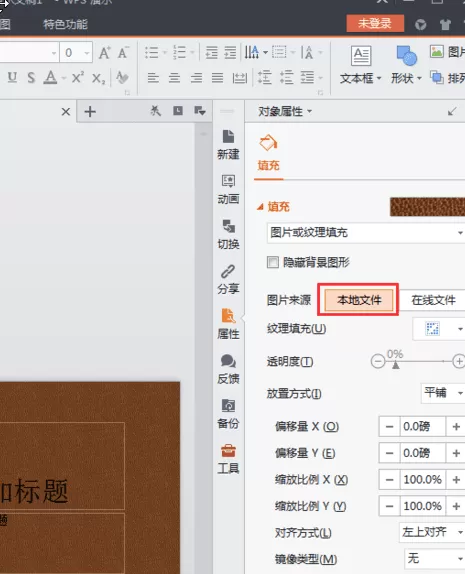Collapse the object properties panel arrow
Screen dimensions: 465x574
(452, 111)
